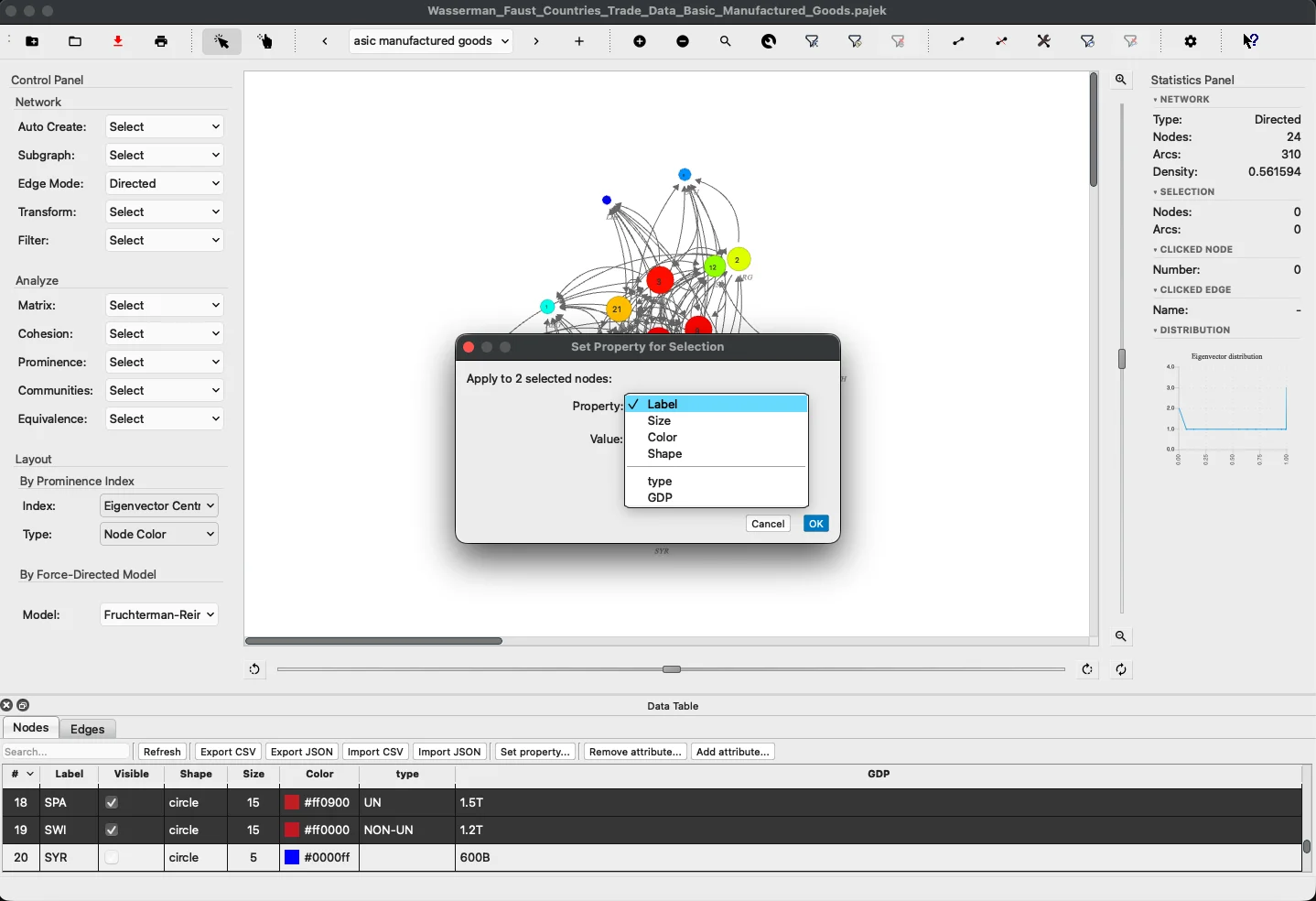Image resolution: width=1316 pixels, height=901 pixels.
Task: Open the Eigenvector Centrality Index dropdown
Action: [159, 506]
